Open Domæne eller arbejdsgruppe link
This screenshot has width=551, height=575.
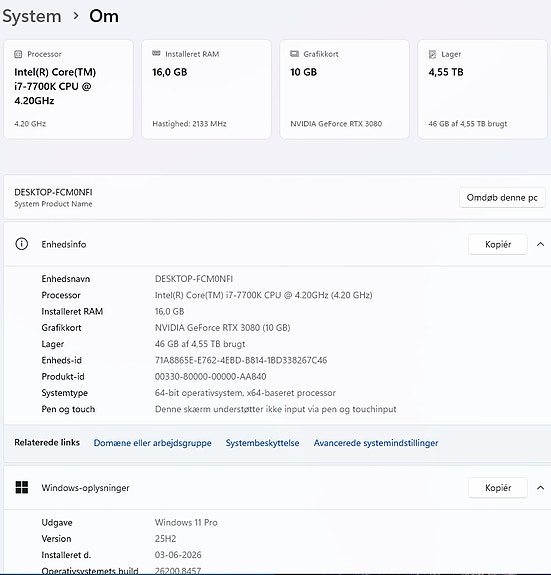(153, 443)
